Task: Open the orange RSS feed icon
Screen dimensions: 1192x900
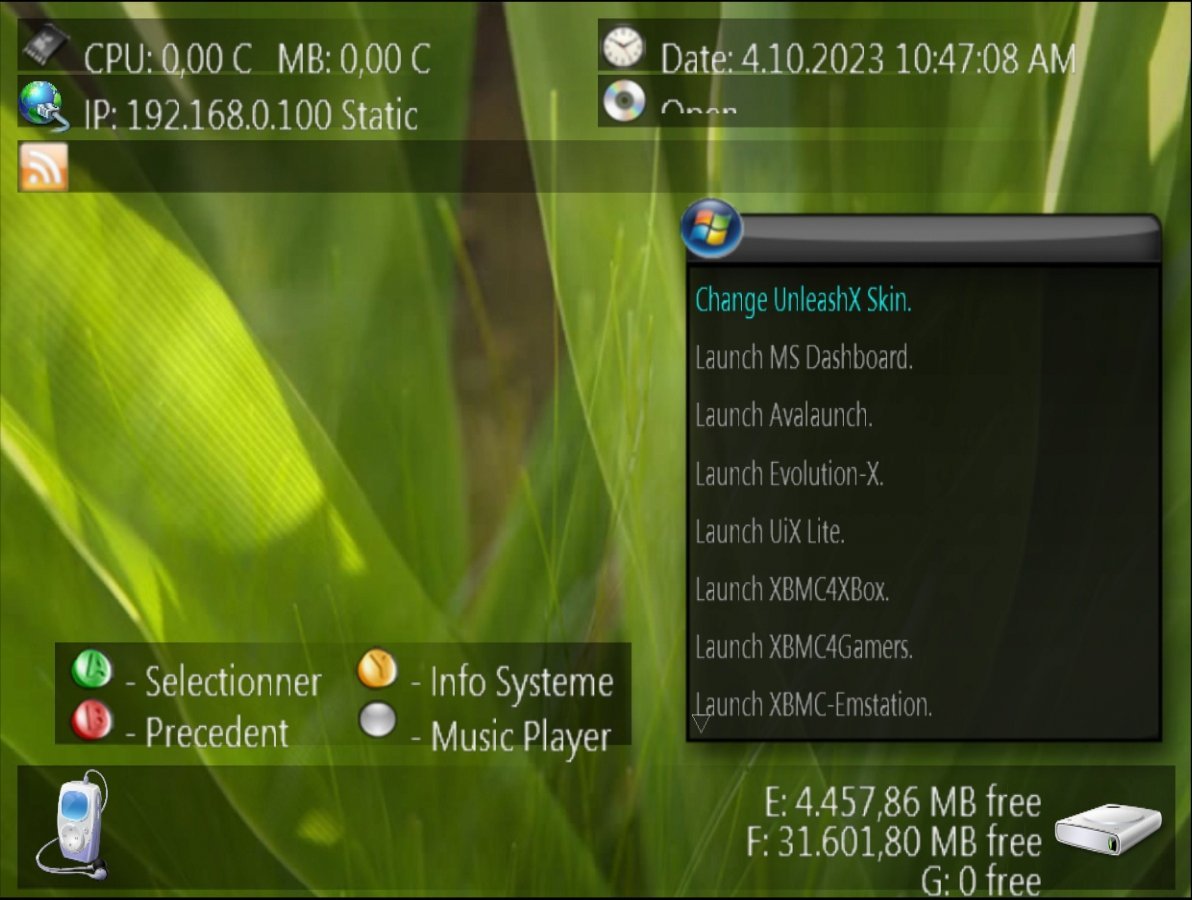Action: [x=43, y=166]
